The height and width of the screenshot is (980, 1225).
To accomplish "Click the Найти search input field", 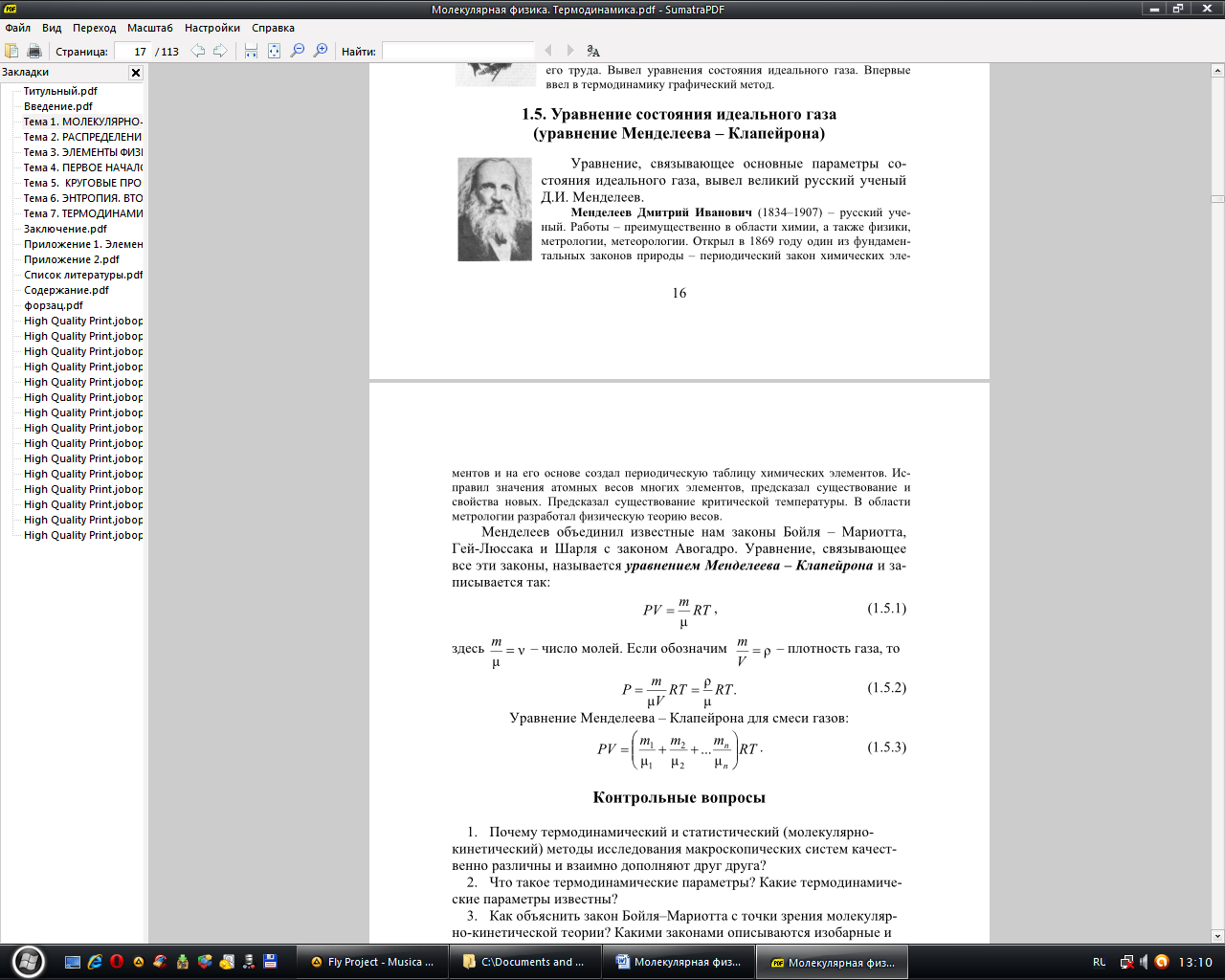I will pyautogui.click(x=458, y=52).
